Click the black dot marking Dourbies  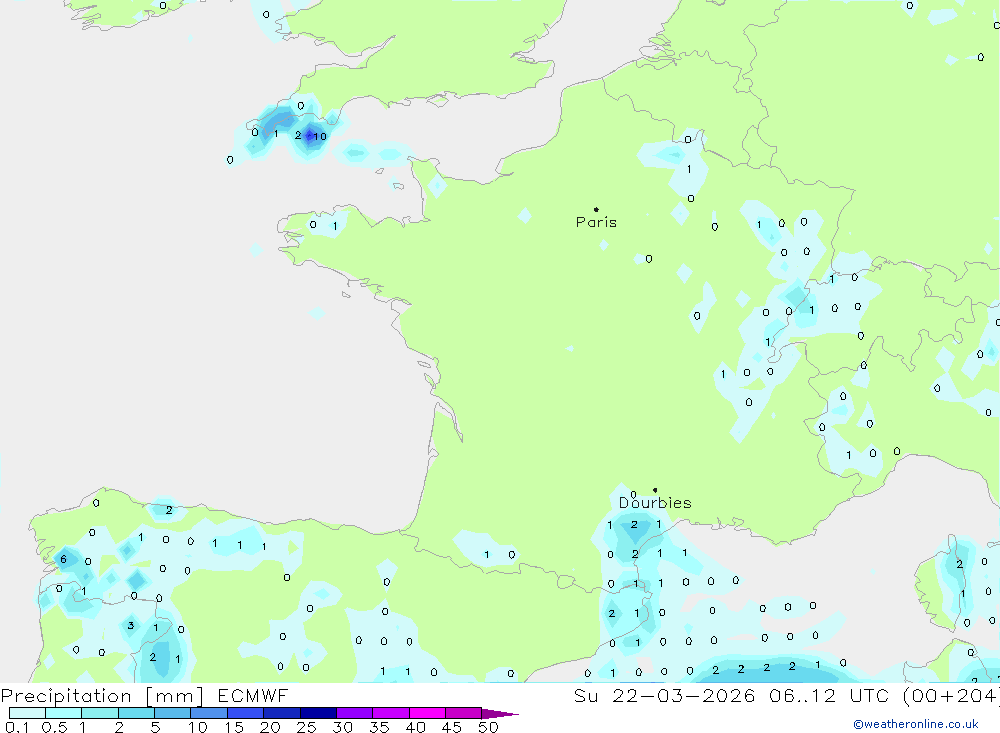pos(655,490)
